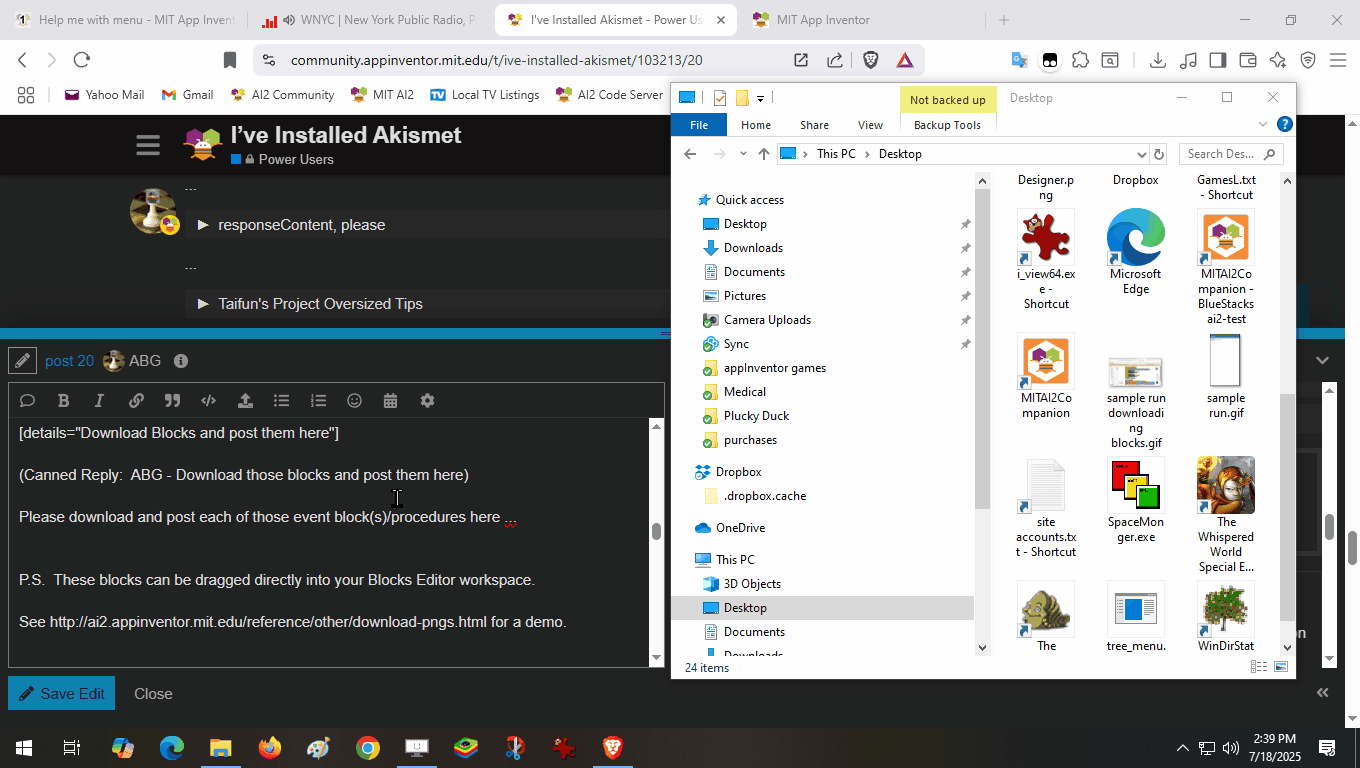Click the Explorer back arrow
This screenshot has height=768, width=1360.
pos(690,154)
